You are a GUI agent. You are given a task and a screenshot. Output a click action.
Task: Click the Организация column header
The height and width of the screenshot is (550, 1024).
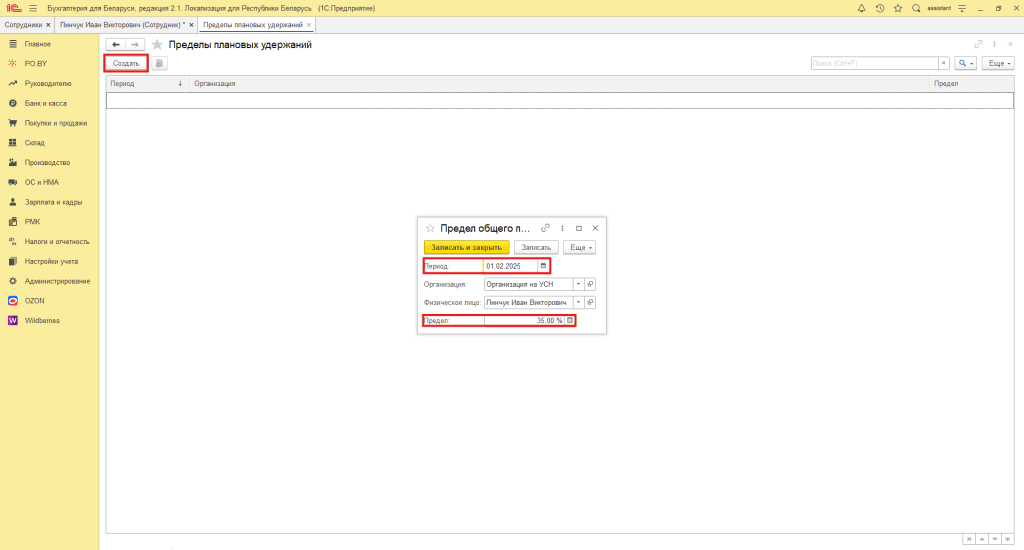(560, 84)
